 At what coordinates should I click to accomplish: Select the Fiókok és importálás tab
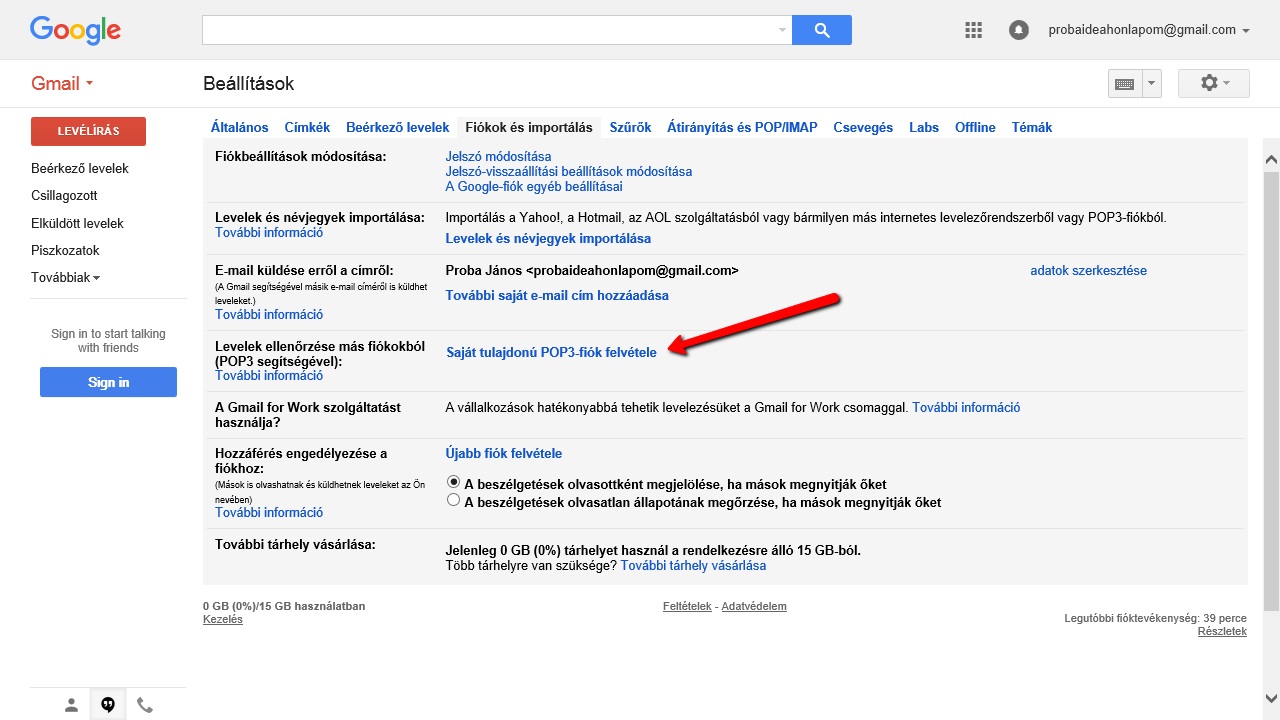point(529,127)
